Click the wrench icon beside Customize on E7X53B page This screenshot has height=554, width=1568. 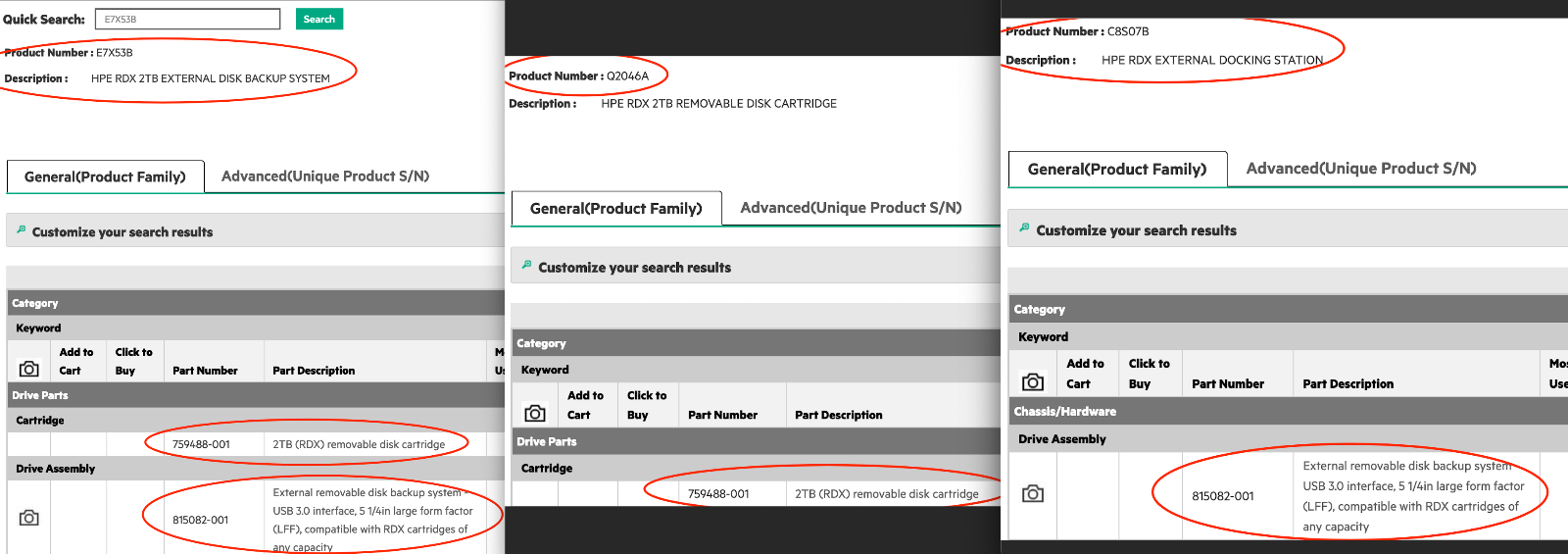click(21, 229)
